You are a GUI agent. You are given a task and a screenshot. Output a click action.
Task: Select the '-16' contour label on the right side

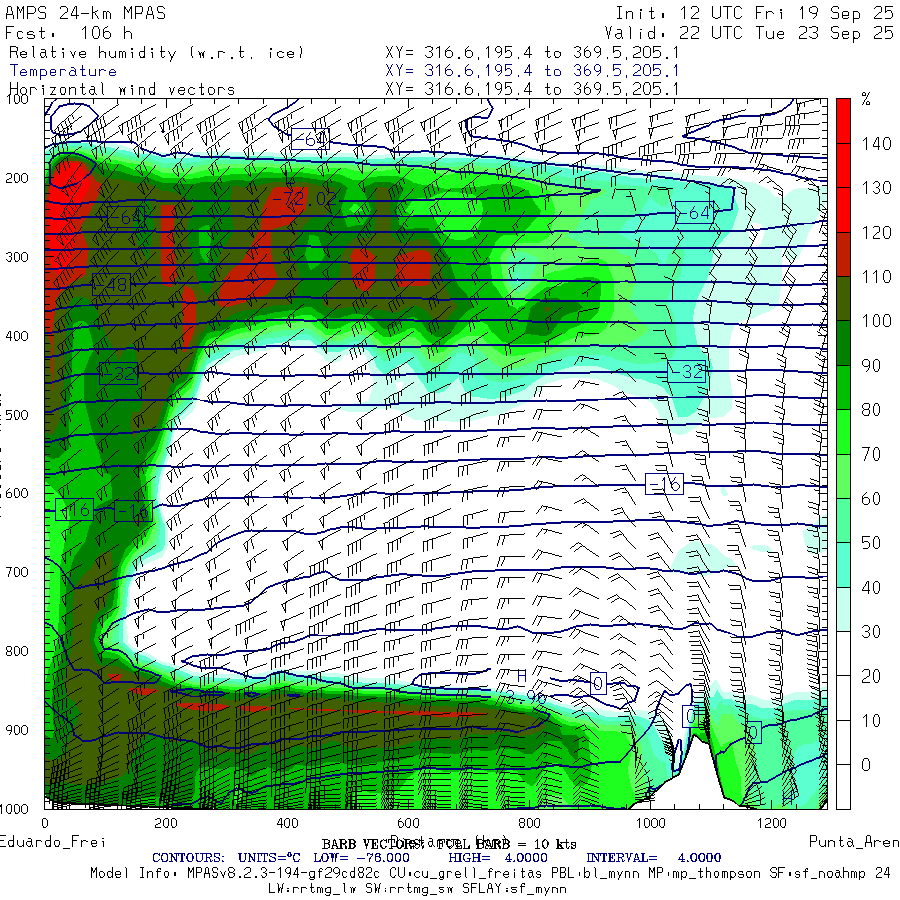(x=664, y=484)
